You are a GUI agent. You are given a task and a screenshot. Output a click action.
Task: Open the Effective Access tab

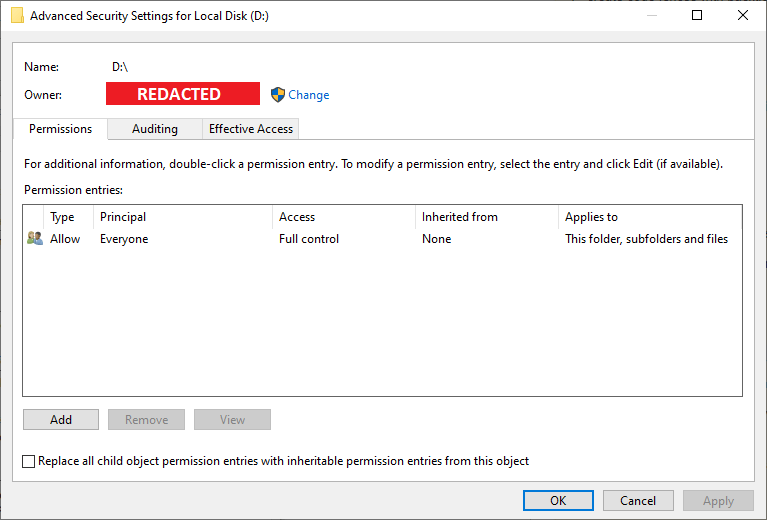(251, 129)
